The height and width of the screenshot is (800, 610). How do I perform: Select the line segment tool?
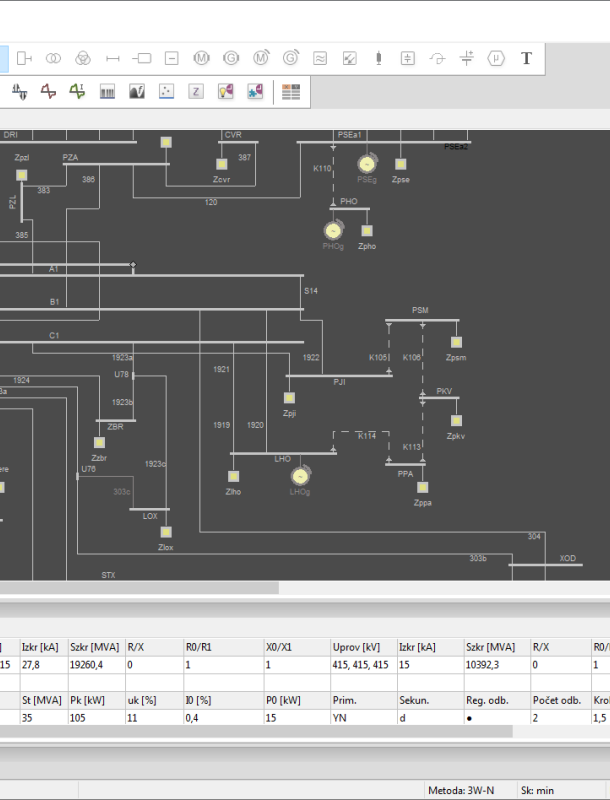(113, 59)
